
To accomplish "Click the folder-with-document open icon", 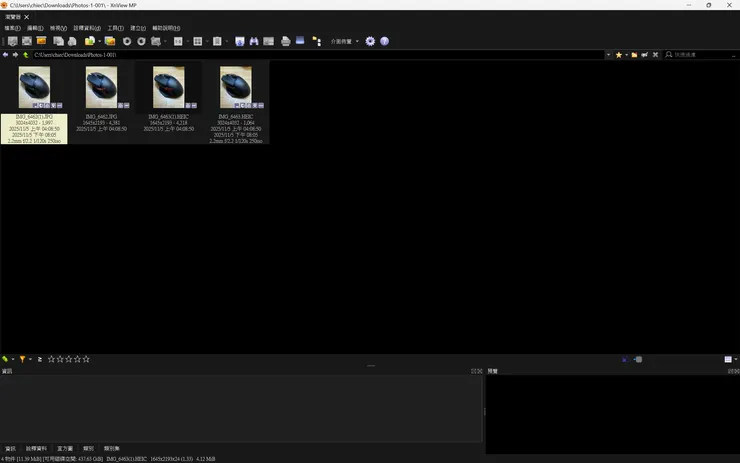I will (89, 42).
